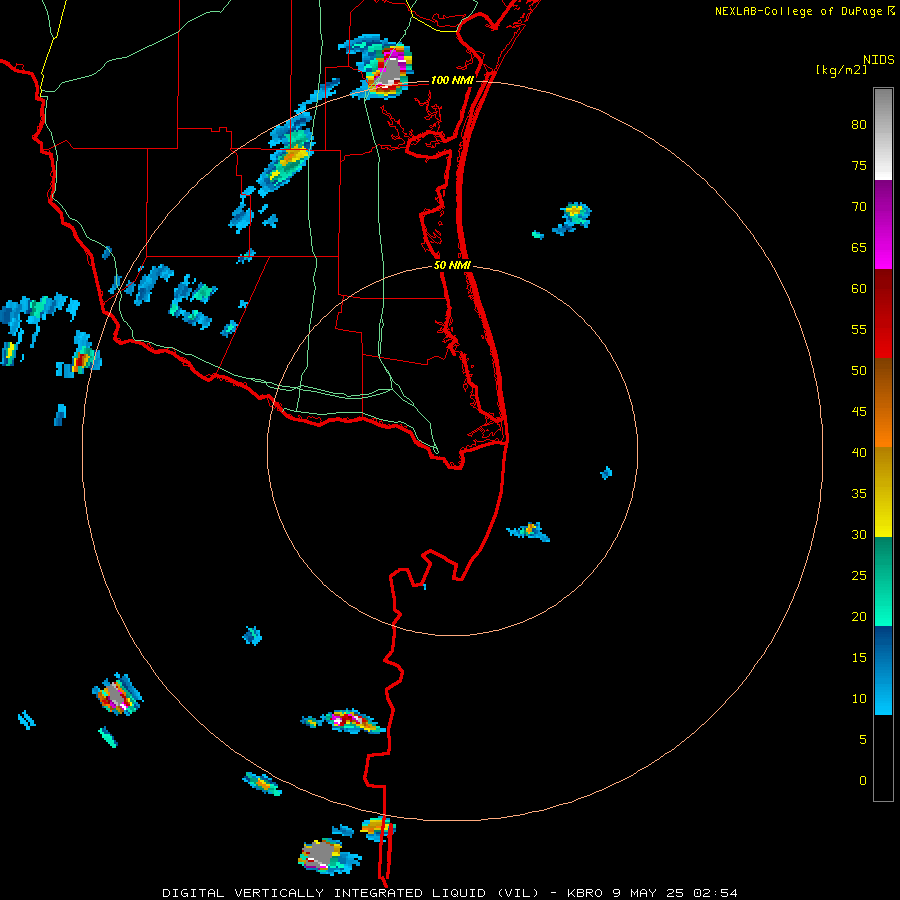Select the 20 scale value

pos(859,616)
